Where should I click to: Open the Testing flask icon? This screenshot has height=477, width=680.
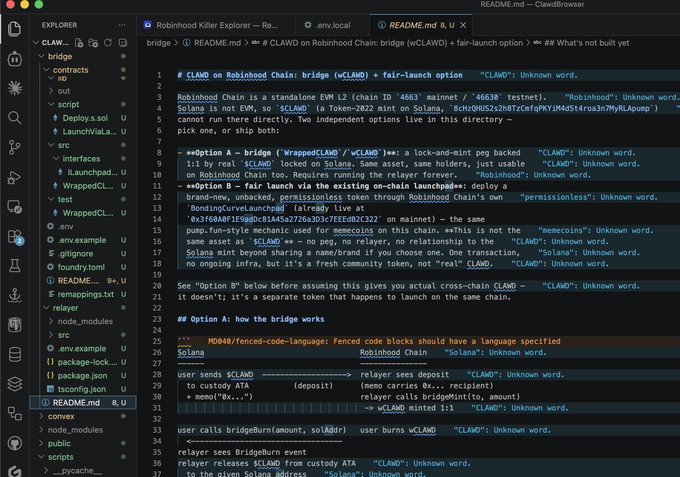point(14,266)
